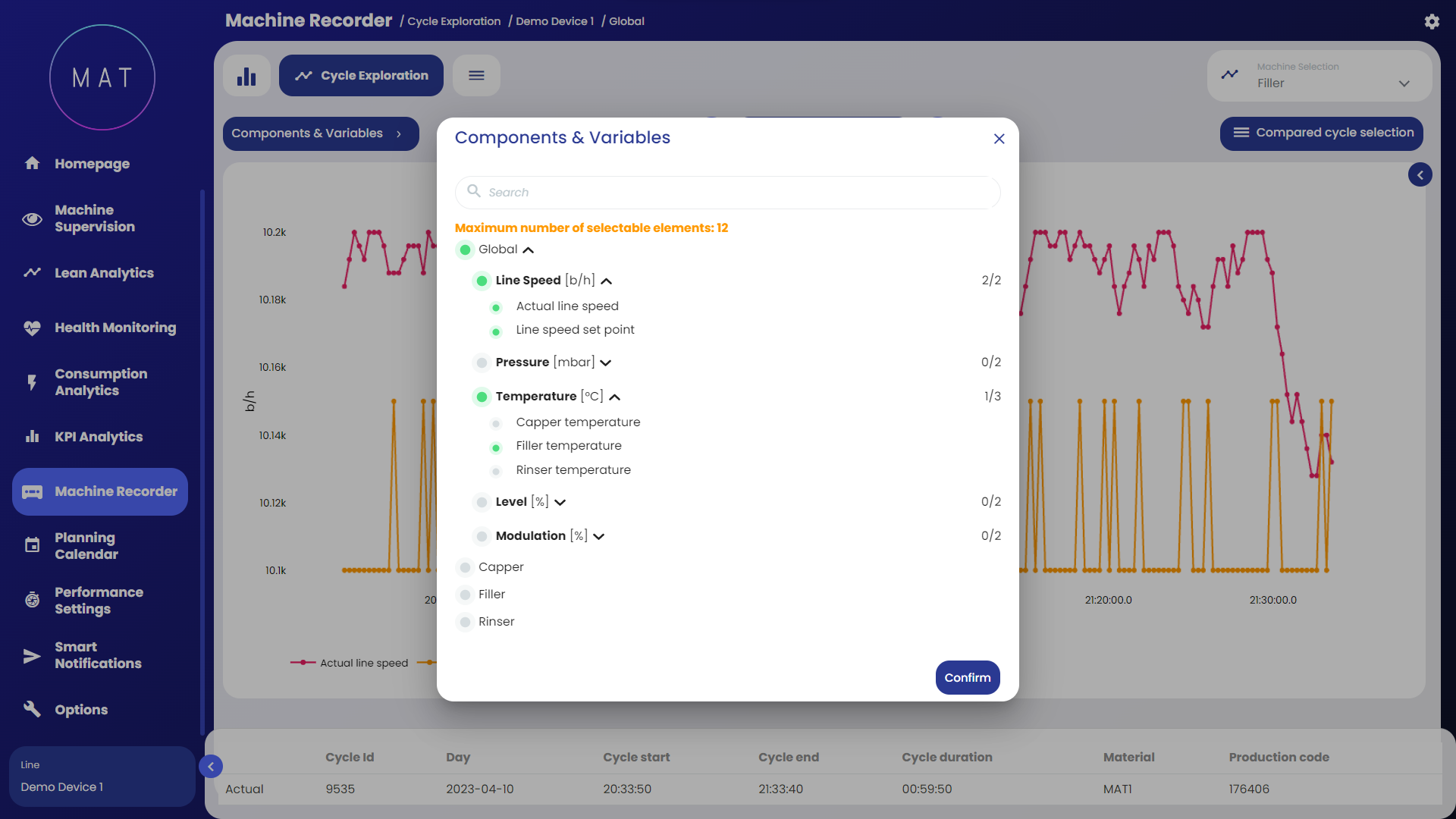
Task: Open Health Monitoring heart icon
Action: click(32, 328)
